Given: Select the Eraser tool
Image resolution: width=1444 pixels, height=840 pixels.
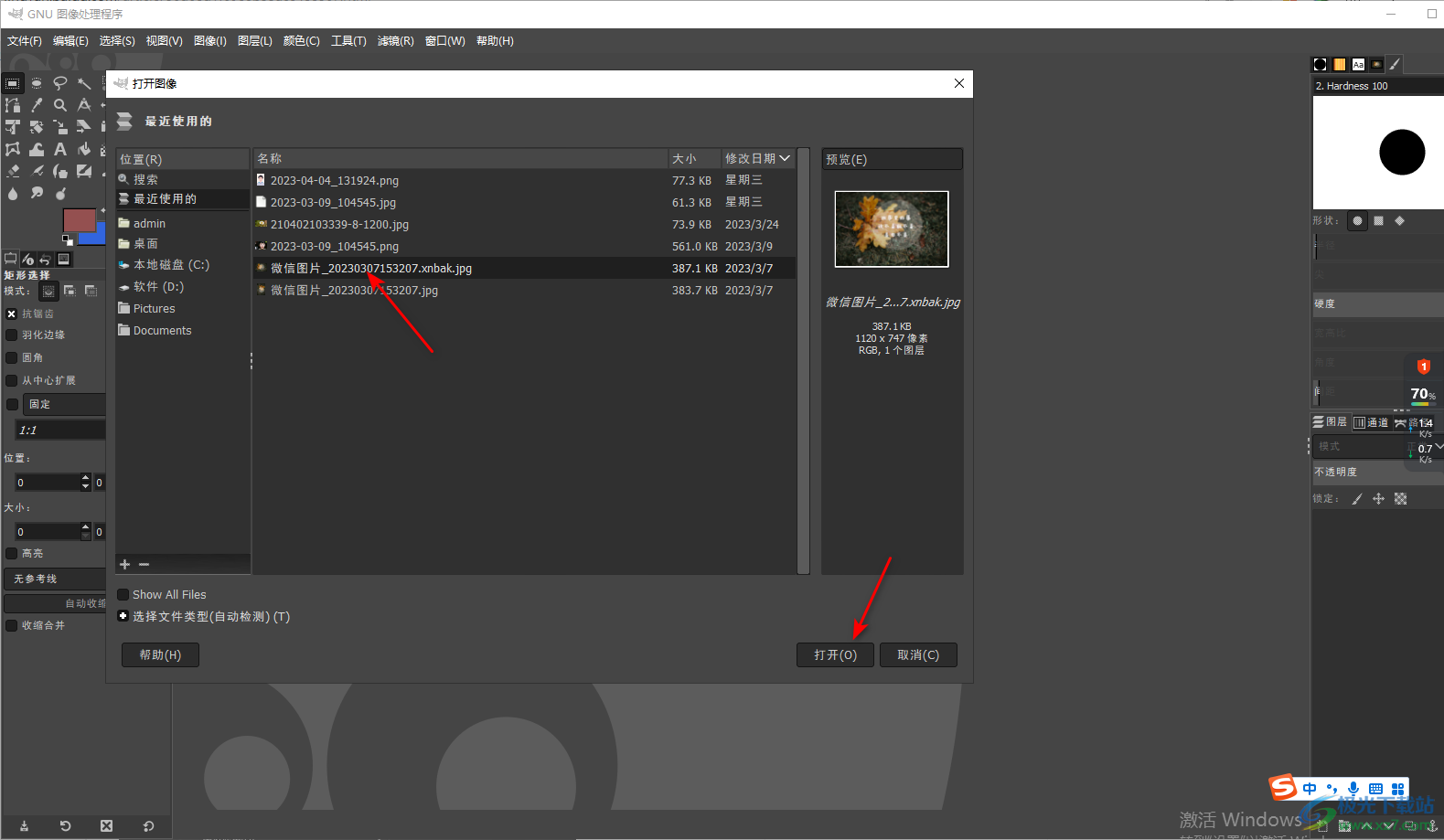Looking at the screenshot, I should point(12,171).
